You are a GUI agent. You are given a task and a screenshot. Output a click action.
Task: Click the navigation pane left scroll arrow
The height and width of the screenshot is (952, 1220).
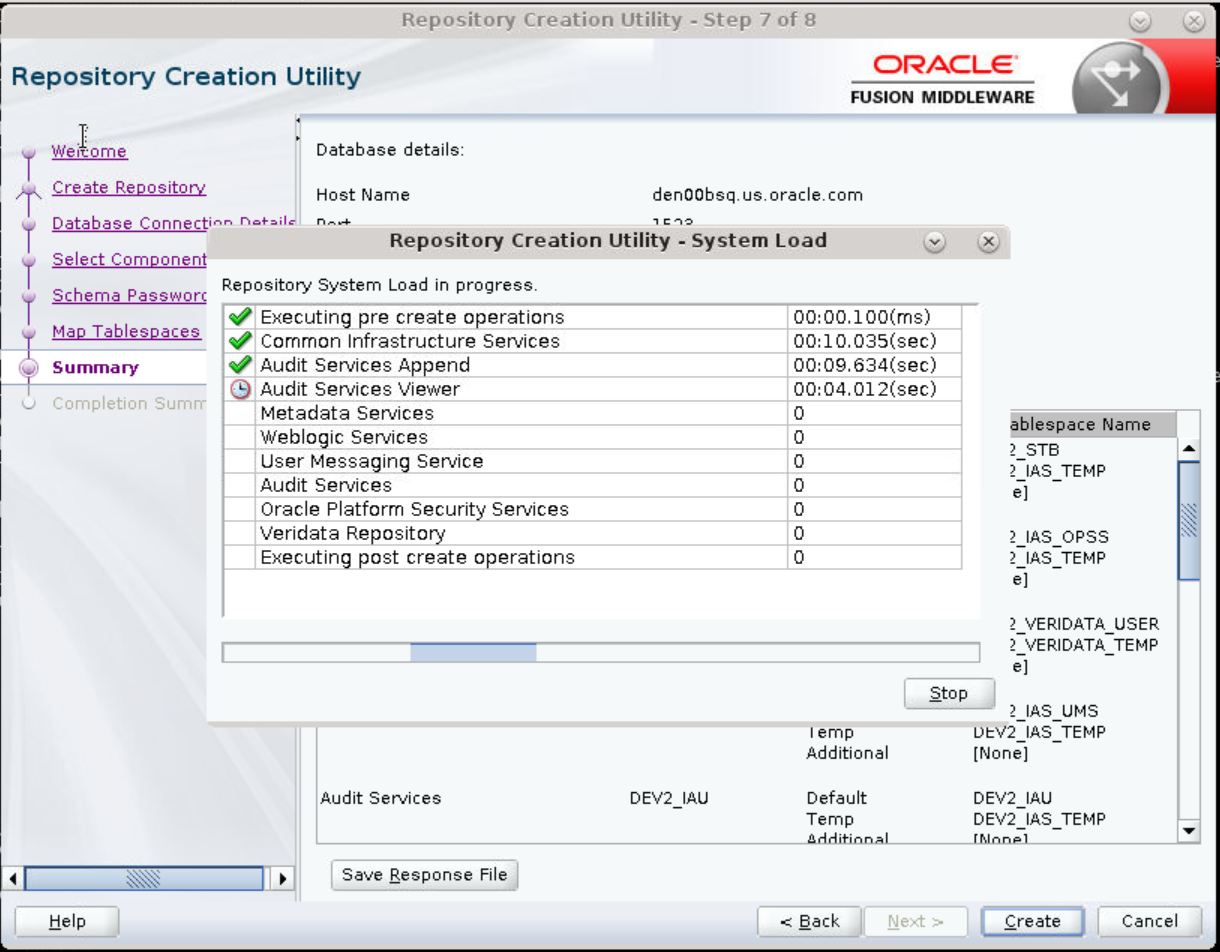(x=13, y=879)
